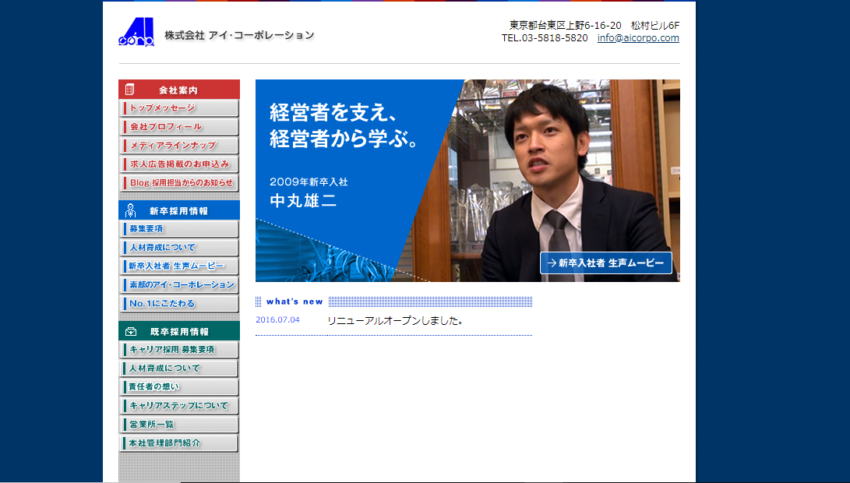The width and height of the screenshot is (850, 483).
Task: Open 本社管理部門紹介 menu item
Action: tap(178, 443)
